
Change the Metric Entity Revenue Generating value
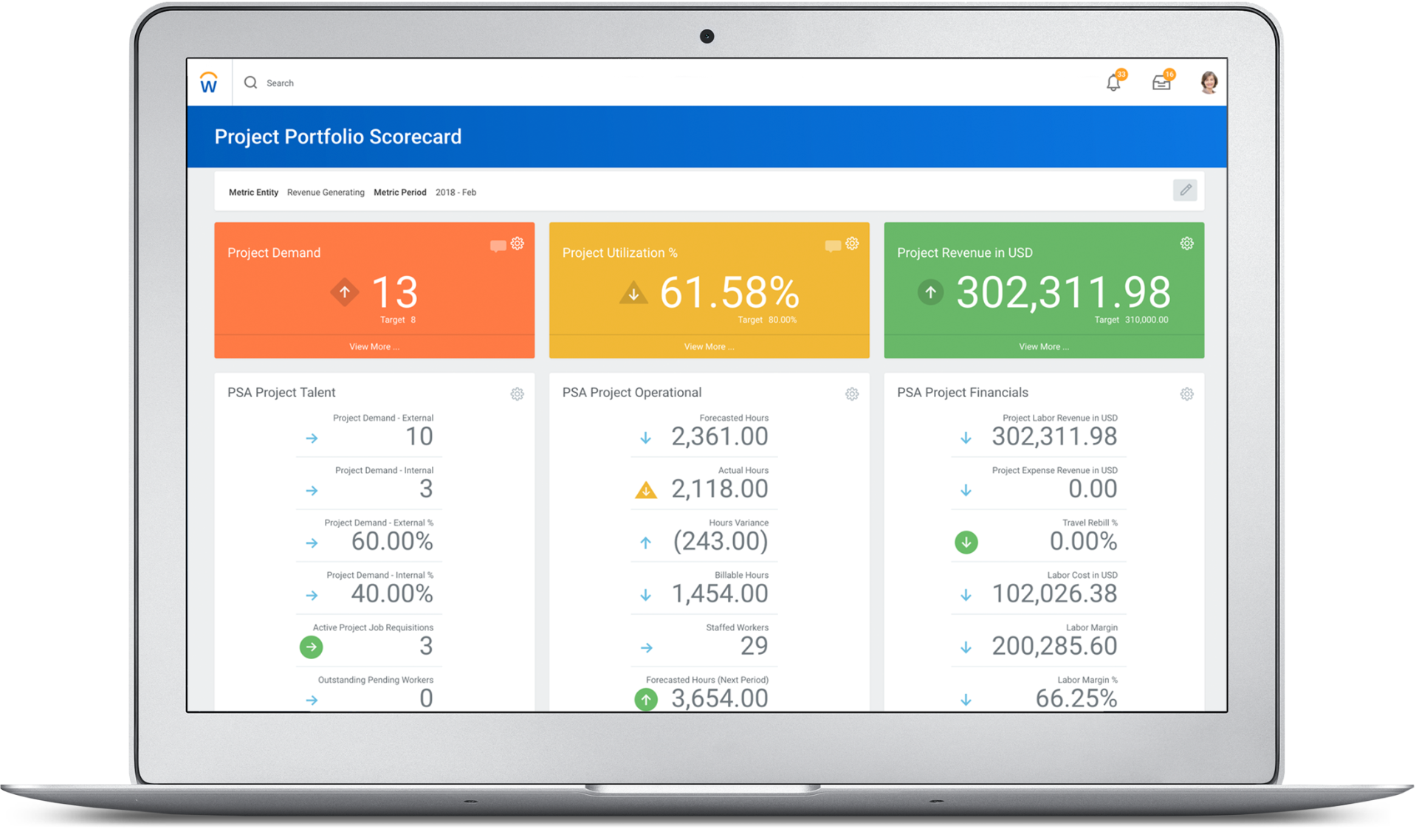coord(326,192)
